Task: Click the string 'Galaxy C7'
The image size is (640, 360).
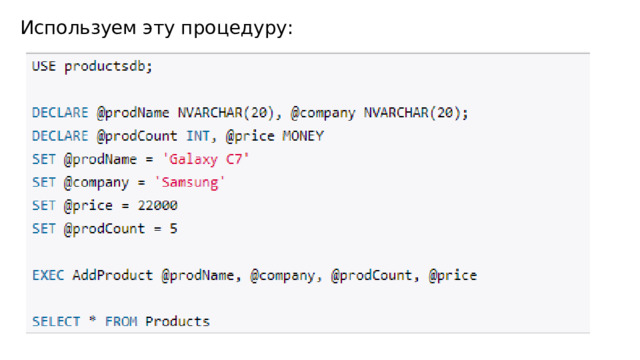Action: pos(206,159)
